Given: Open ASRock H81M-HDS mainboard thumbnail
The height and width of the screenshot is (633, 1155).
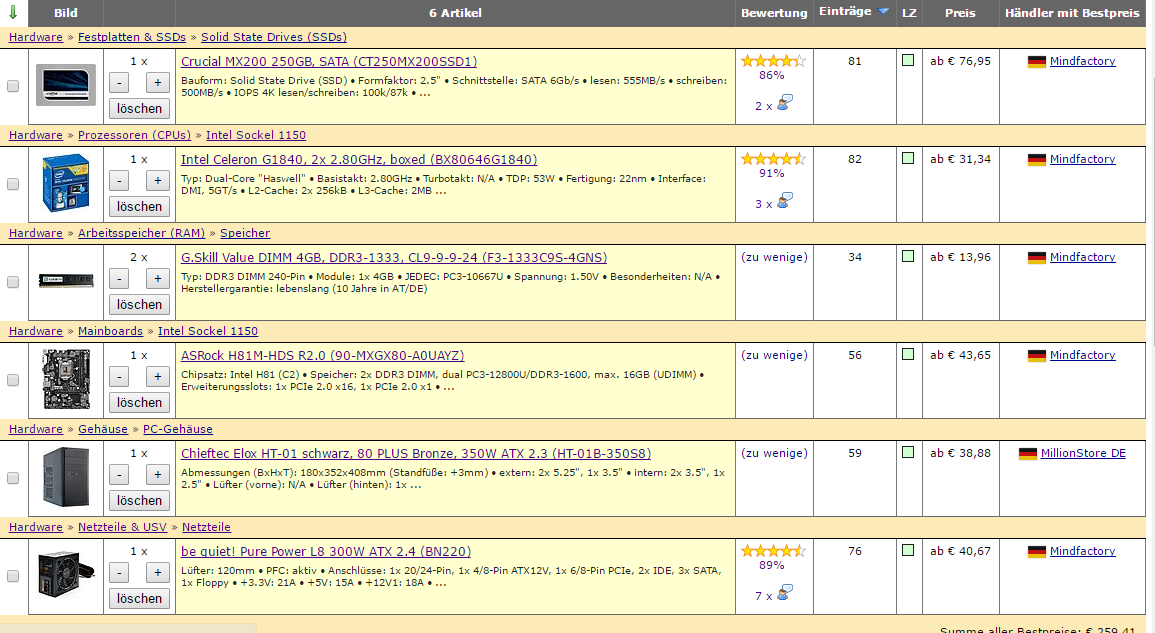Looking at the screenshot, I should point(66,380).
